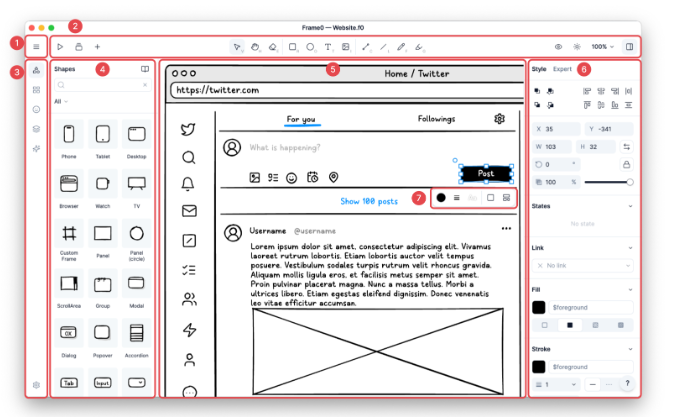Click the Show 100 posts link
Viewport: 685px width, 417px height.
tap(370, 201)
